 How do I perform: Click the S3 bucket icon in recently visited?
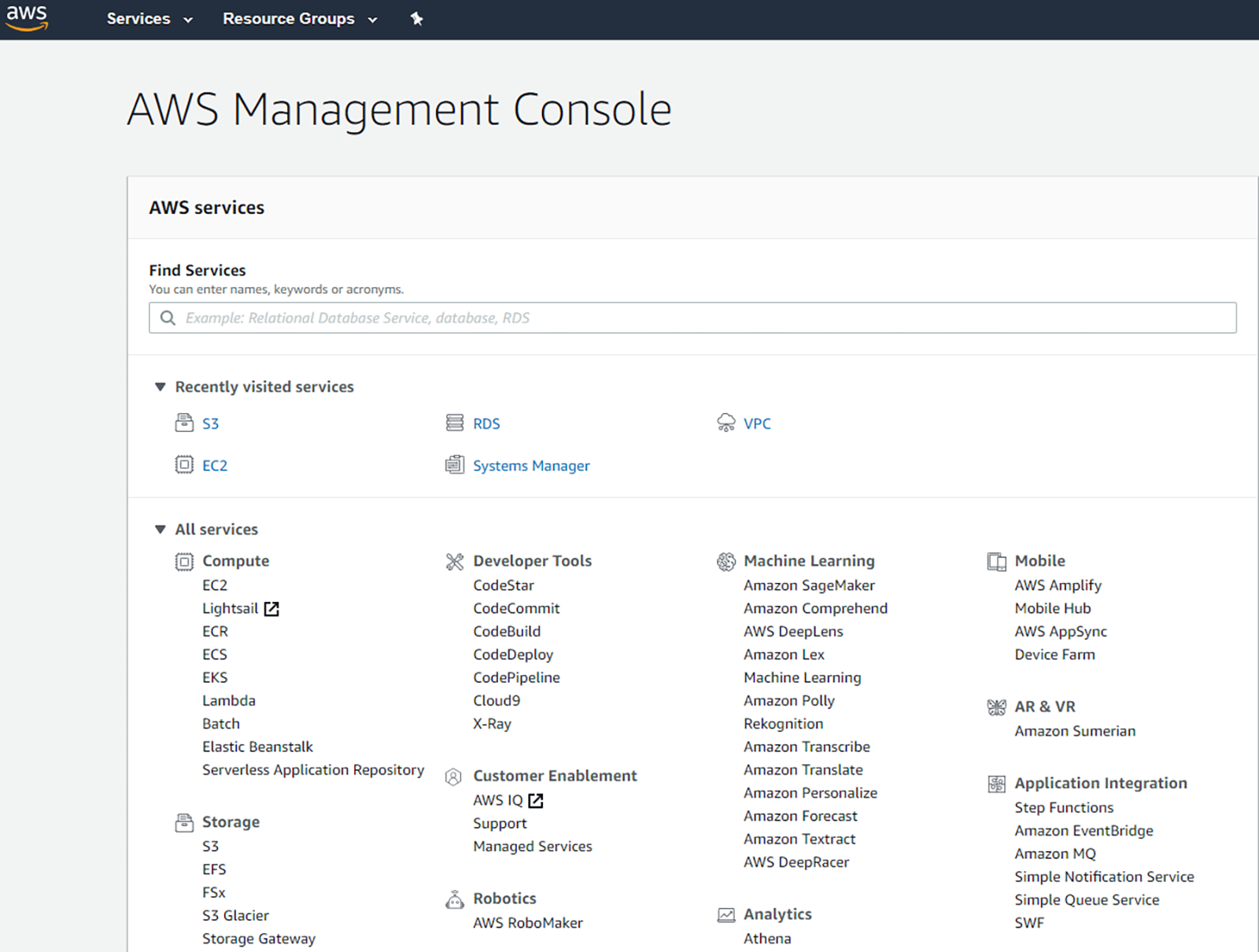pos(184,423)
